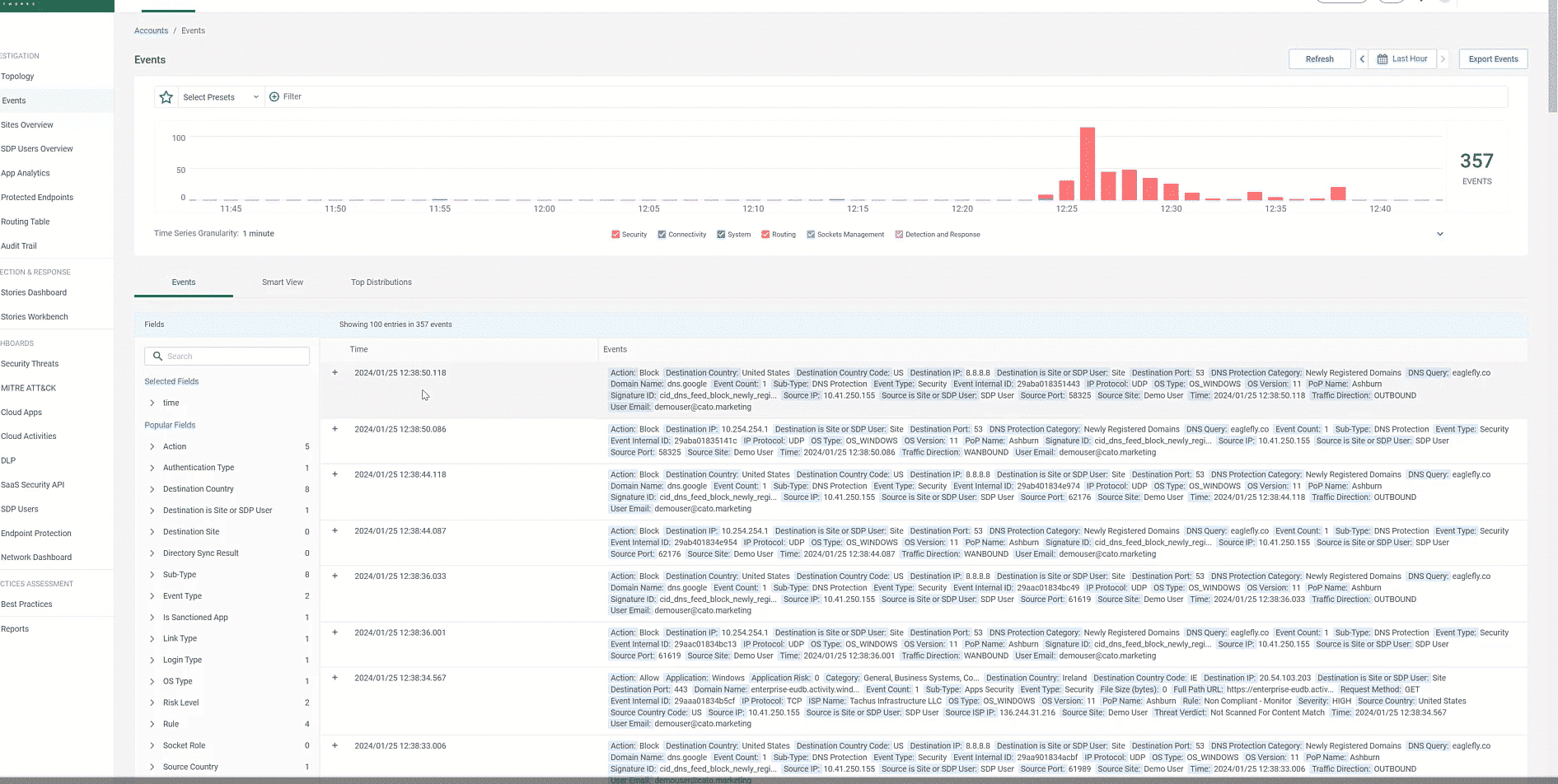1558x784 pixels.
Task: Expand event row 12:38:50.086 with plus icon
Action: coord(335,429)
